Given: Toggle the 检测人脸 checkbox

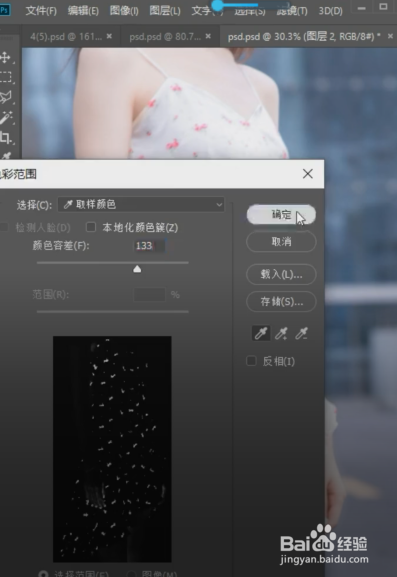Looking at the screenshot, I should tap(4, 227).
